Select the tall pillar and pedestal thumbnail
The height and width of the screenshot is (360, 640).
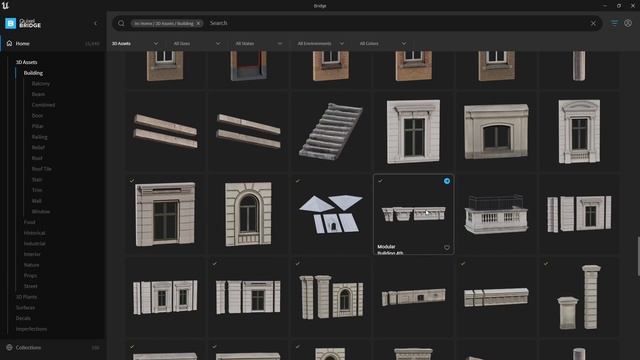click(579, 297)
